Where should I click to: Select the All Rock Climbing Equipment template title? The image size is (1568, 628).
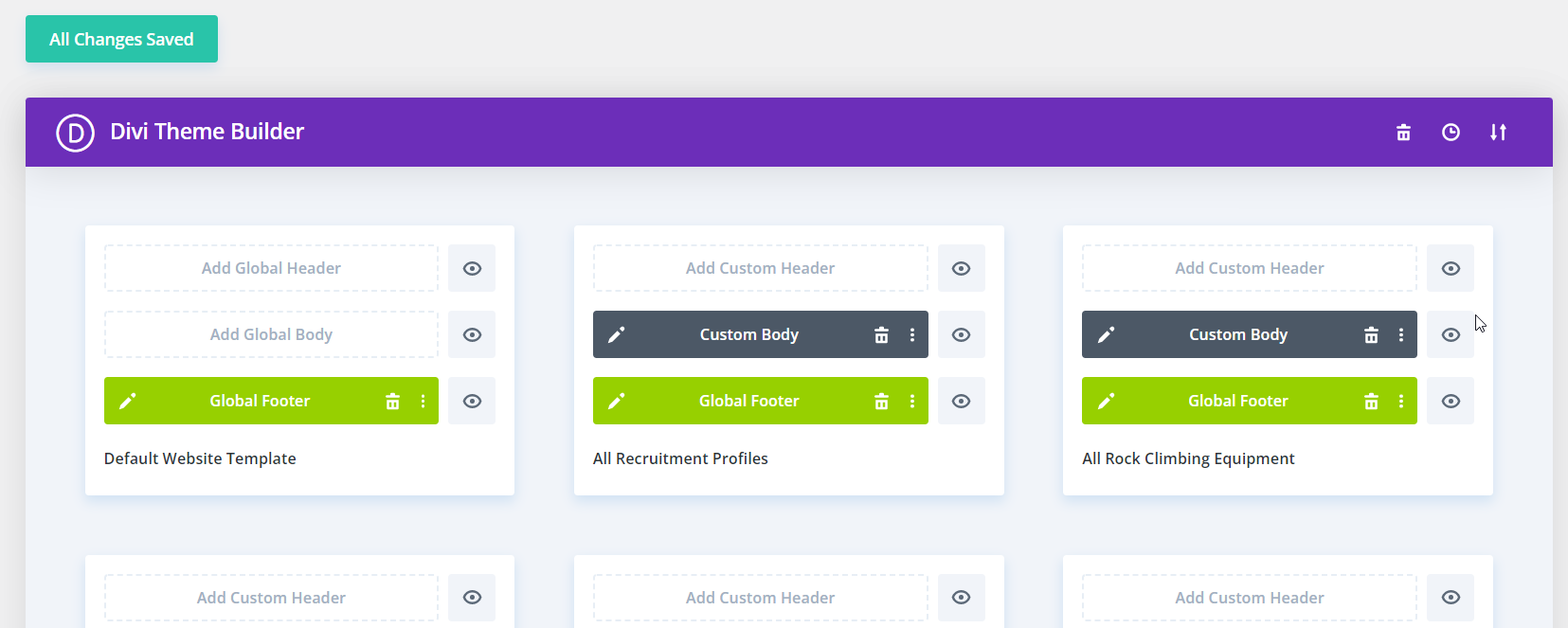click(1188, 458)
